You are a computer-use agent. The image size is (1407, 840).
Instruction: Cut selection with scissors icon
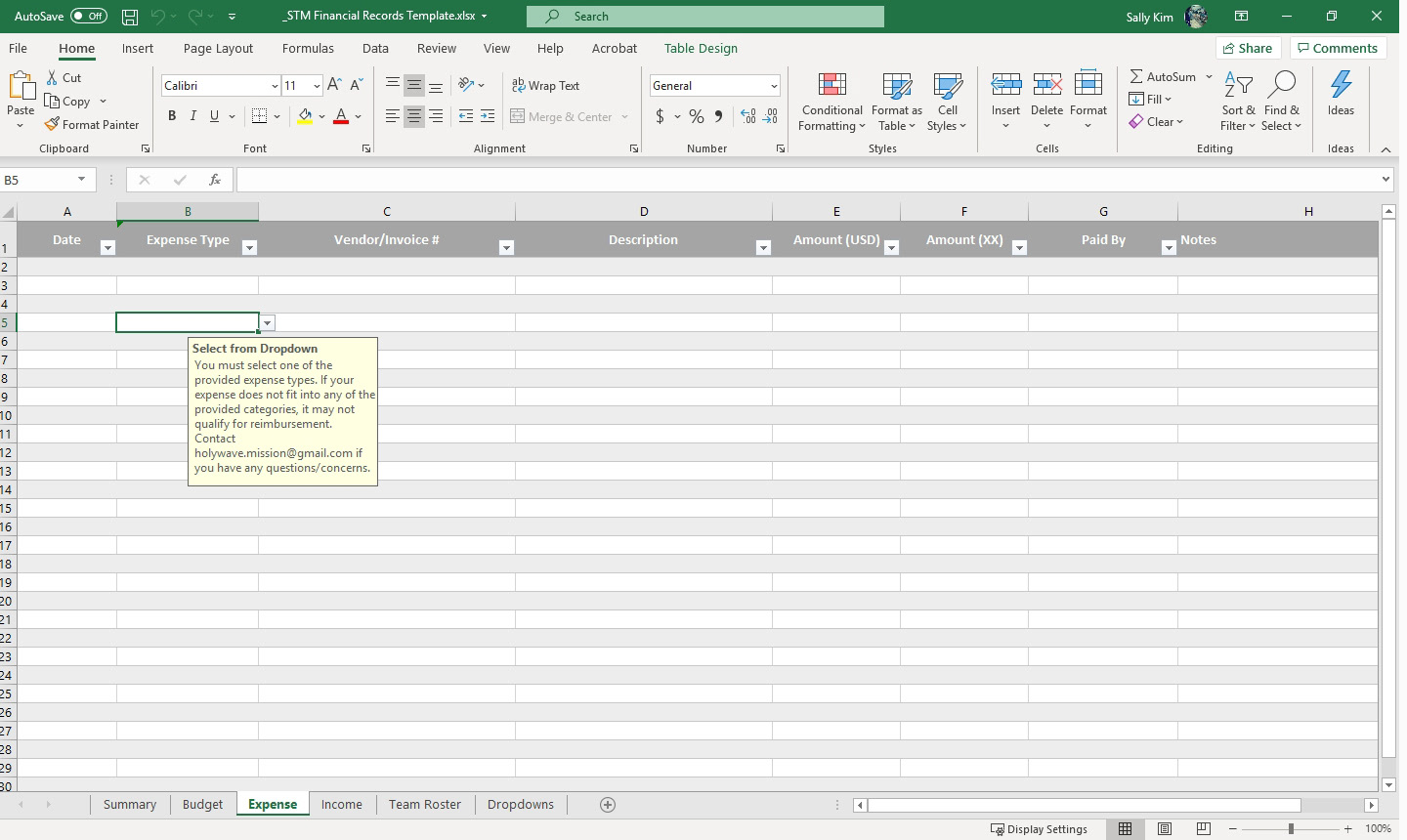(x=52, y=77)
